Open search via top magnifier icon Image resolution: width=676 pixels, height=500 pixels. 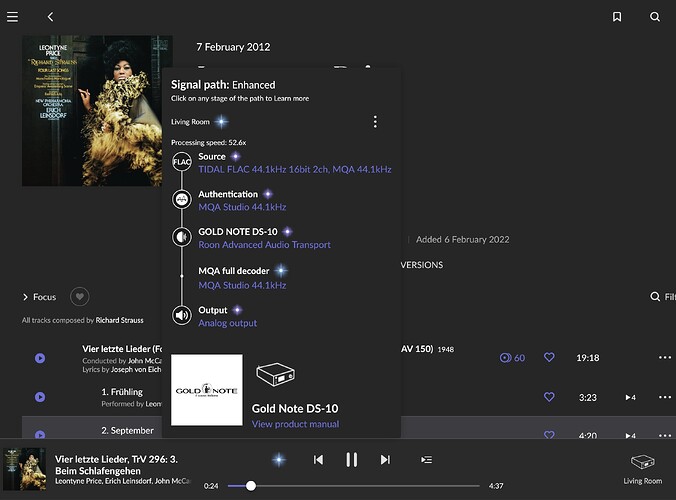(x=655, y=17)
